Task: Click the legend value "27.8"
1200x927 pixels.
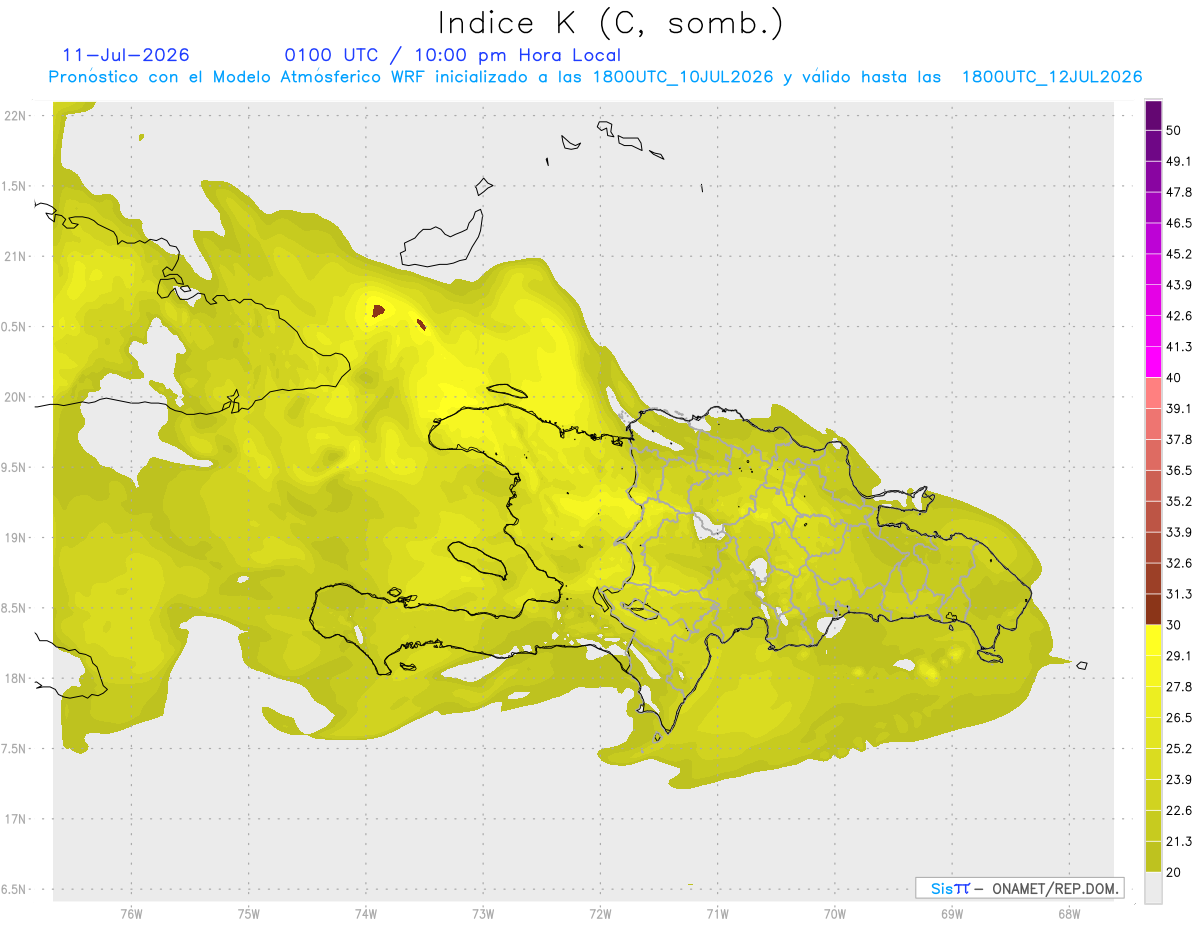Action: coord(1179,687)
